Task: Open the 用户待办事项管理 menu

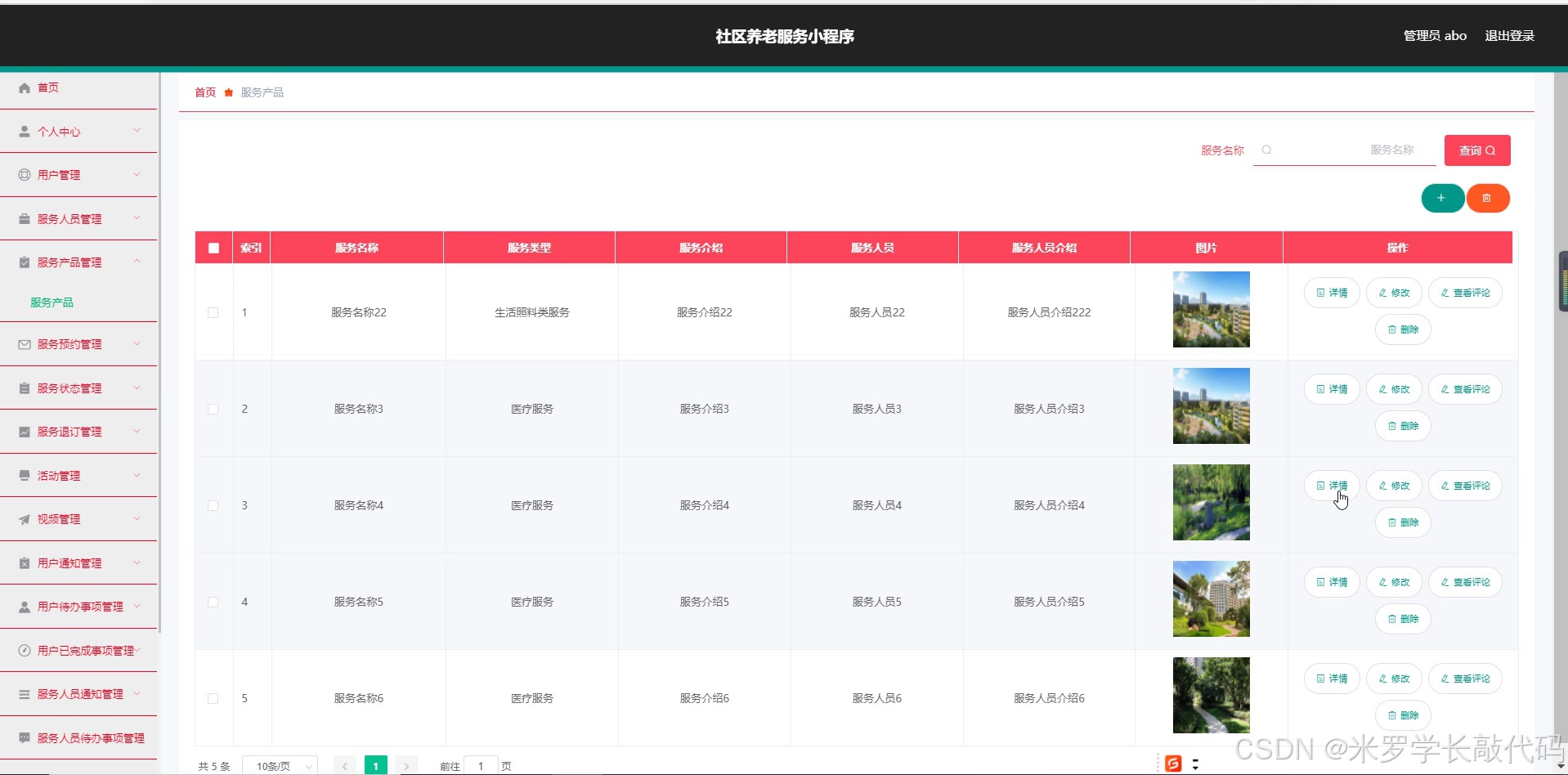Action: point(78,607)
